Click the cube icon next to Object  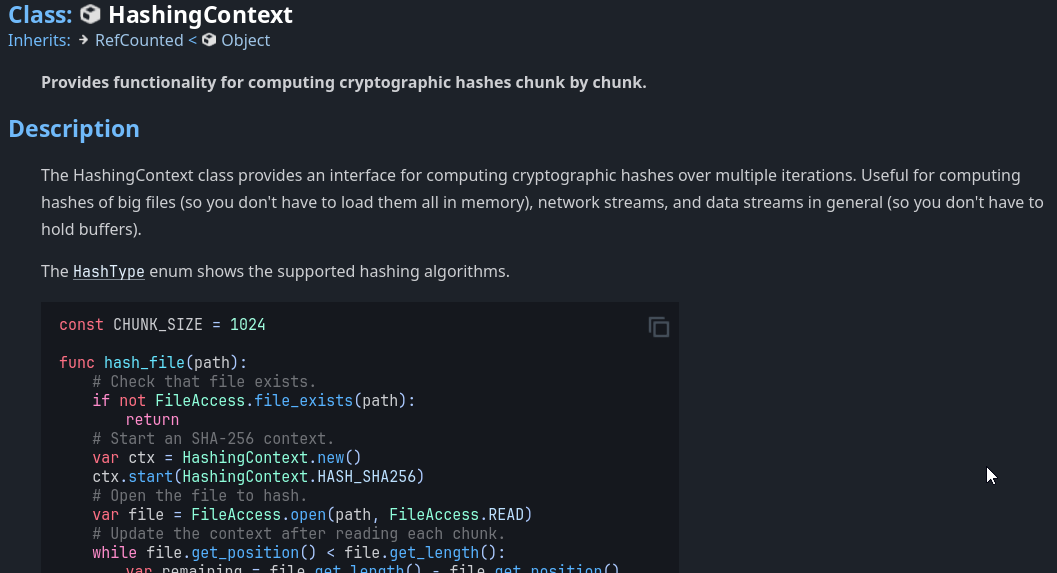209,40
